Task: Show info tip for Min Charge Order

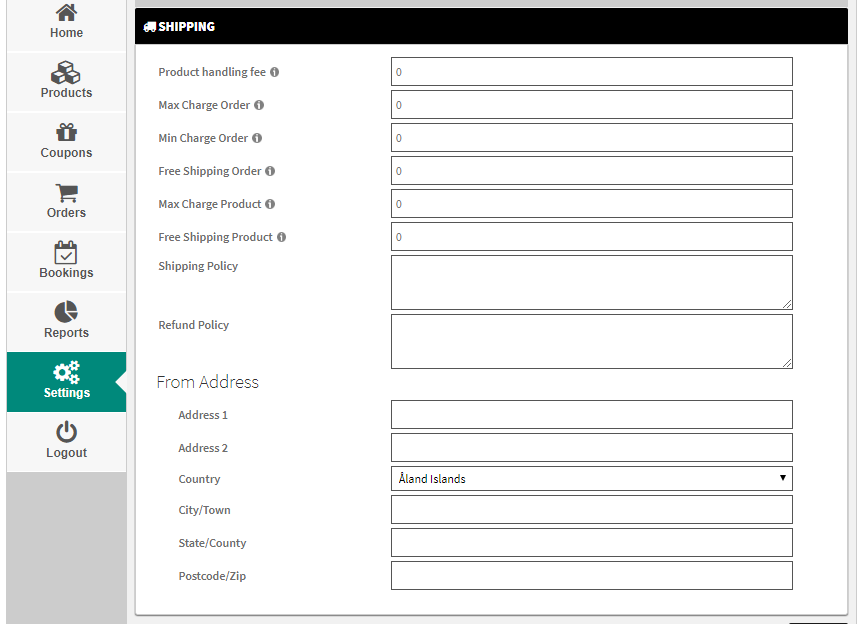Action: (x=257, y=138)
